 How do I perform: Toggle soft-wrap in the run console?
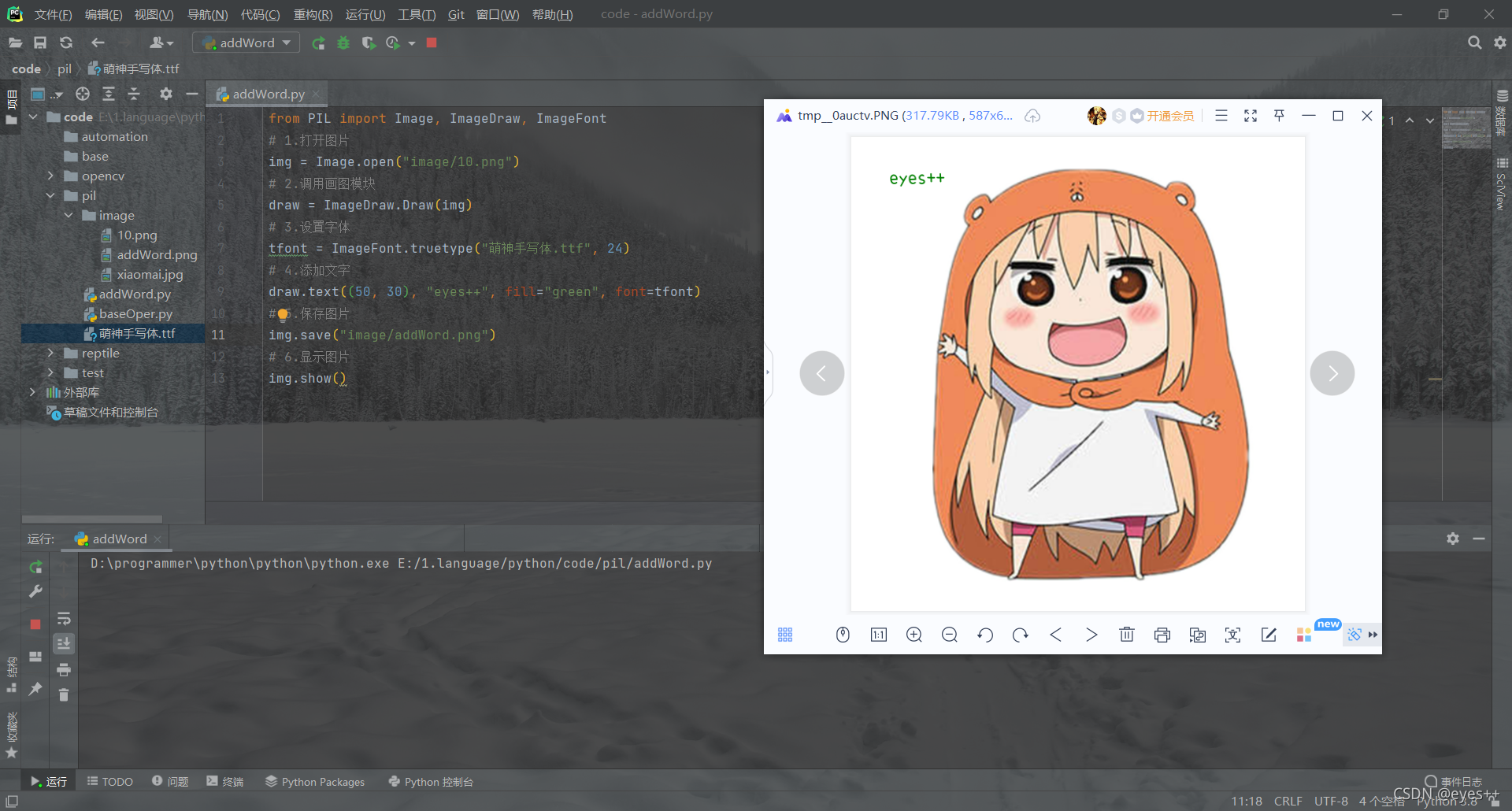[x=64, y=618]
